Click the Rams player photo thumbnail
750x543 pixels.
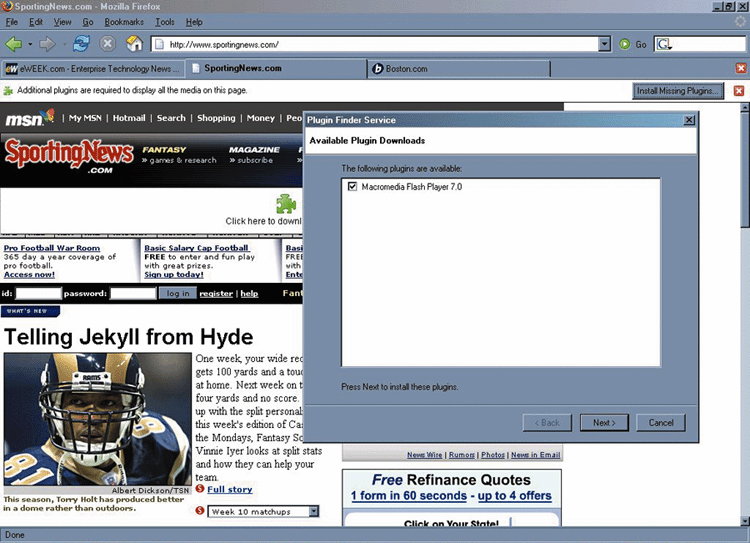tap(98, 419)
